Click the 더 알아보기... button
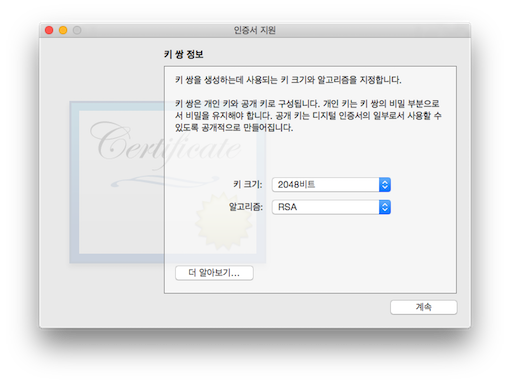Viewport: 510px width, 384px height. (x=214, y=273)
